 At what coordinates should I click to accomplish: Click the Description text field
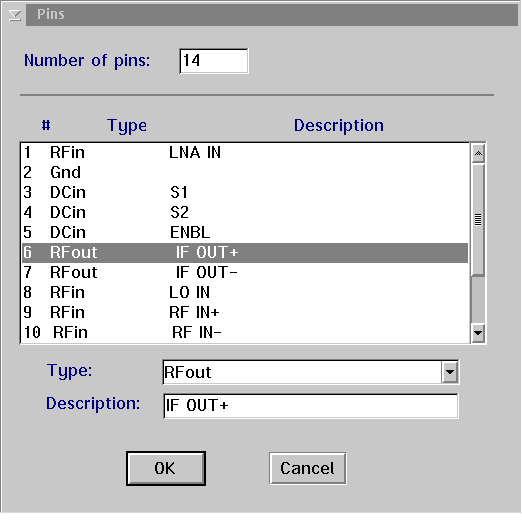(x=311, y=406)
